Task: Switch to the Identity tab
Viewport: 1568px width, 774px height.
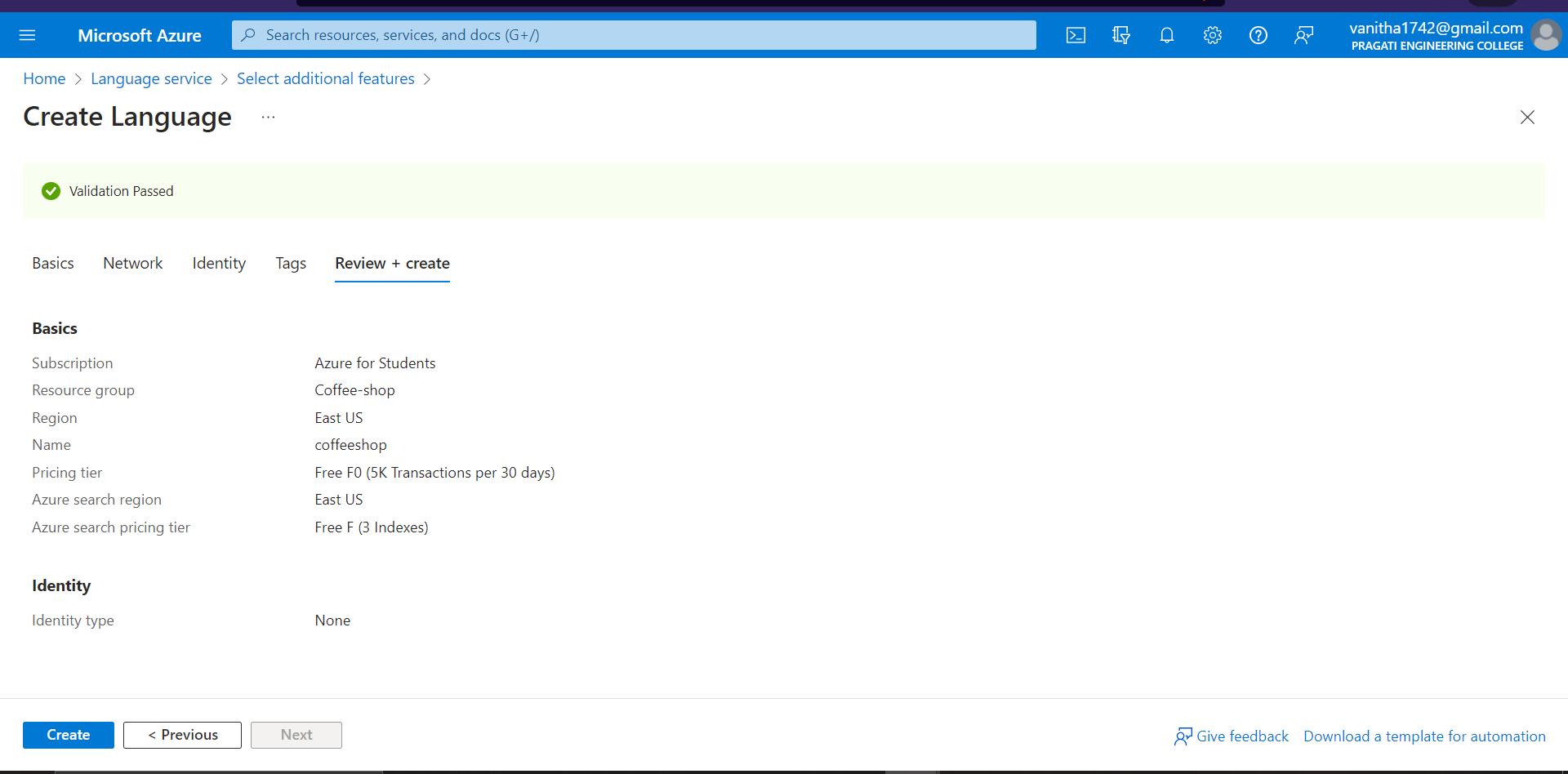Action: [x=219, y=263]
